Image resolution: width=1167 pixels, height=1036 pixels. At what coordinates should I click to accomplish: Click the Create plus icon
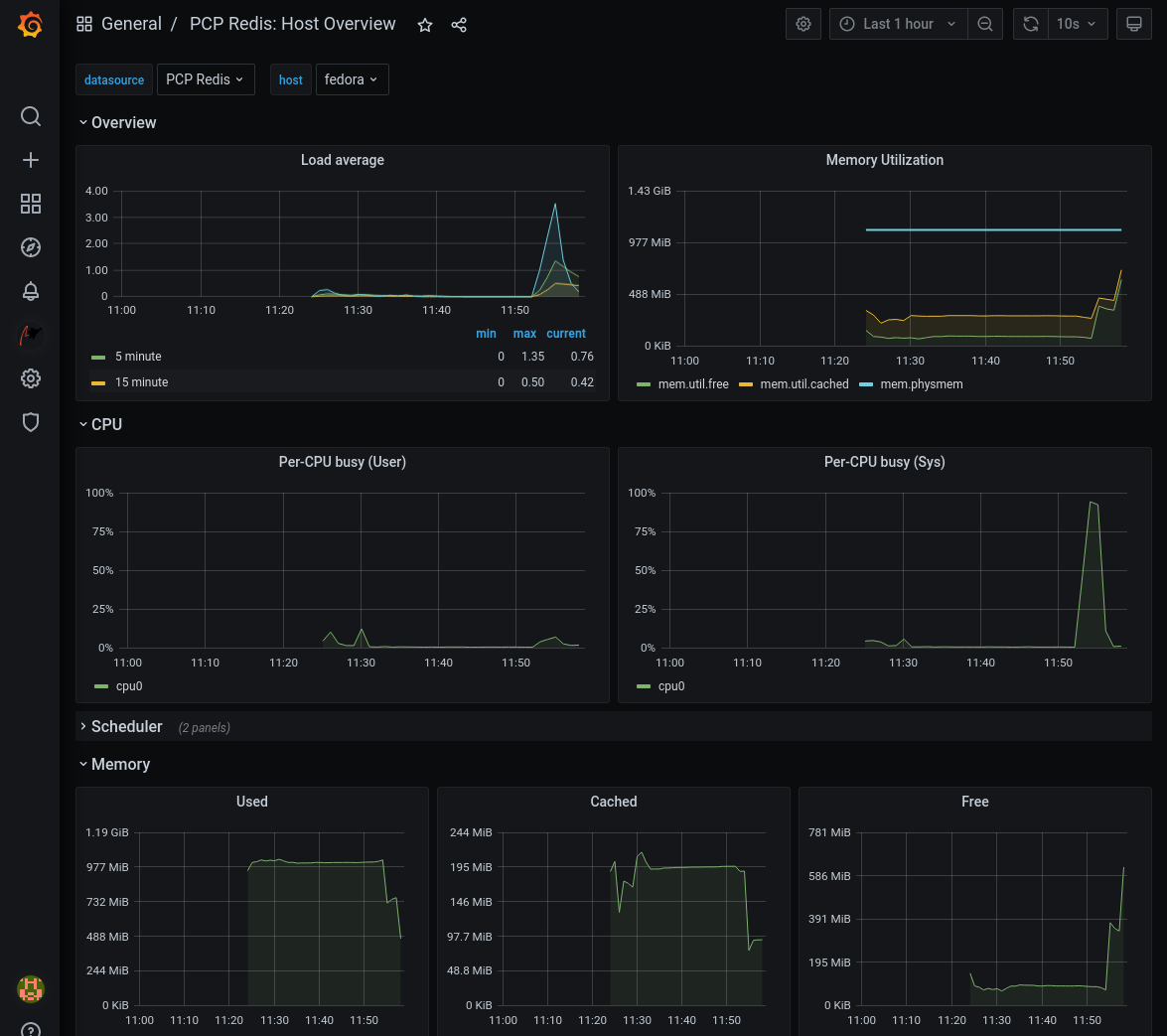[31, 160]
